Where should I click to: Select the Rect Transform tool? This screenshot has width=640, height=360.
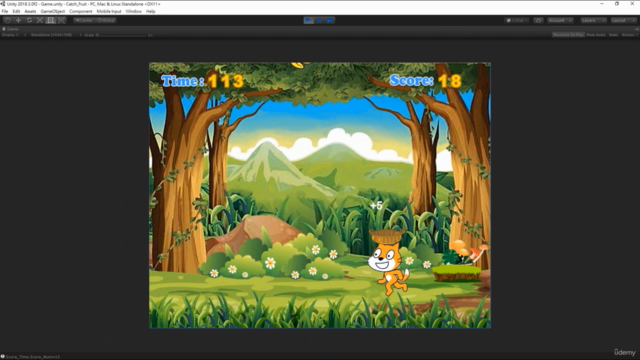pos(51,20)
